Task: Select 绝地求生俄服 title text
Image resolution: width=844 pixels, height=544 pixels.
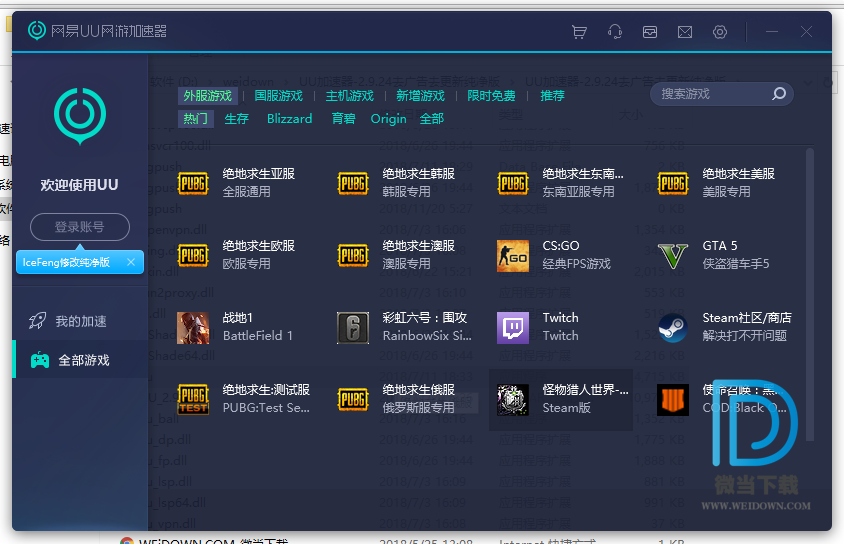Action: 419,390
